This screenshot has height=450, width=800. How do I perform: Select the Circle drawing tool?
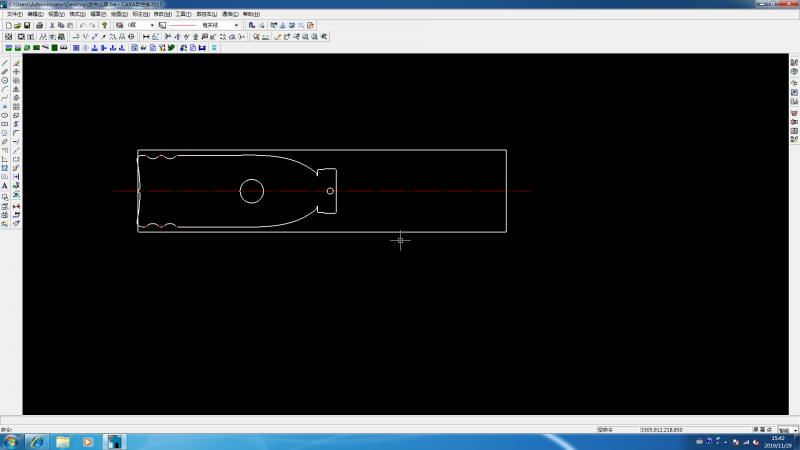point(5,81)
